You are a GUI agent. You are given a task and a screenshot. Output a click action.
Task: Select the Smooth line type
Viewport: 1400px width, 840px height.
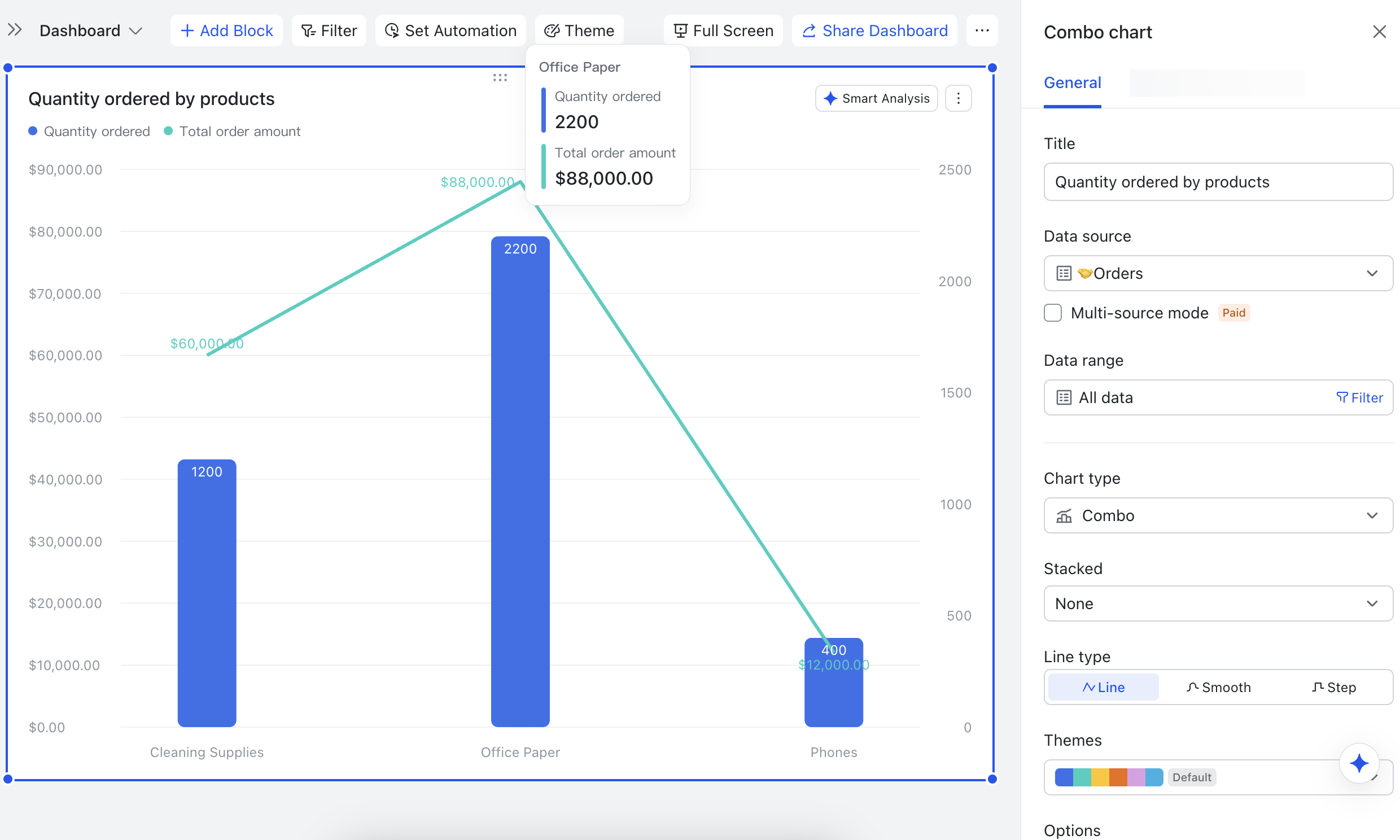point(1218,687)
